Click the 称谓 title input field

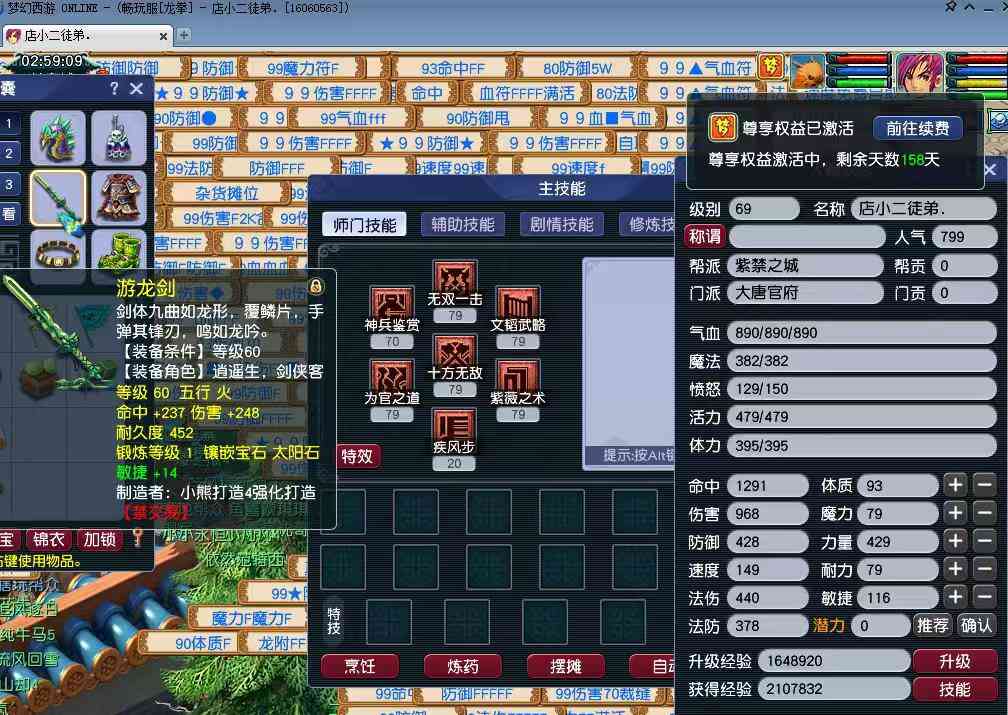(x=807, y=237)
